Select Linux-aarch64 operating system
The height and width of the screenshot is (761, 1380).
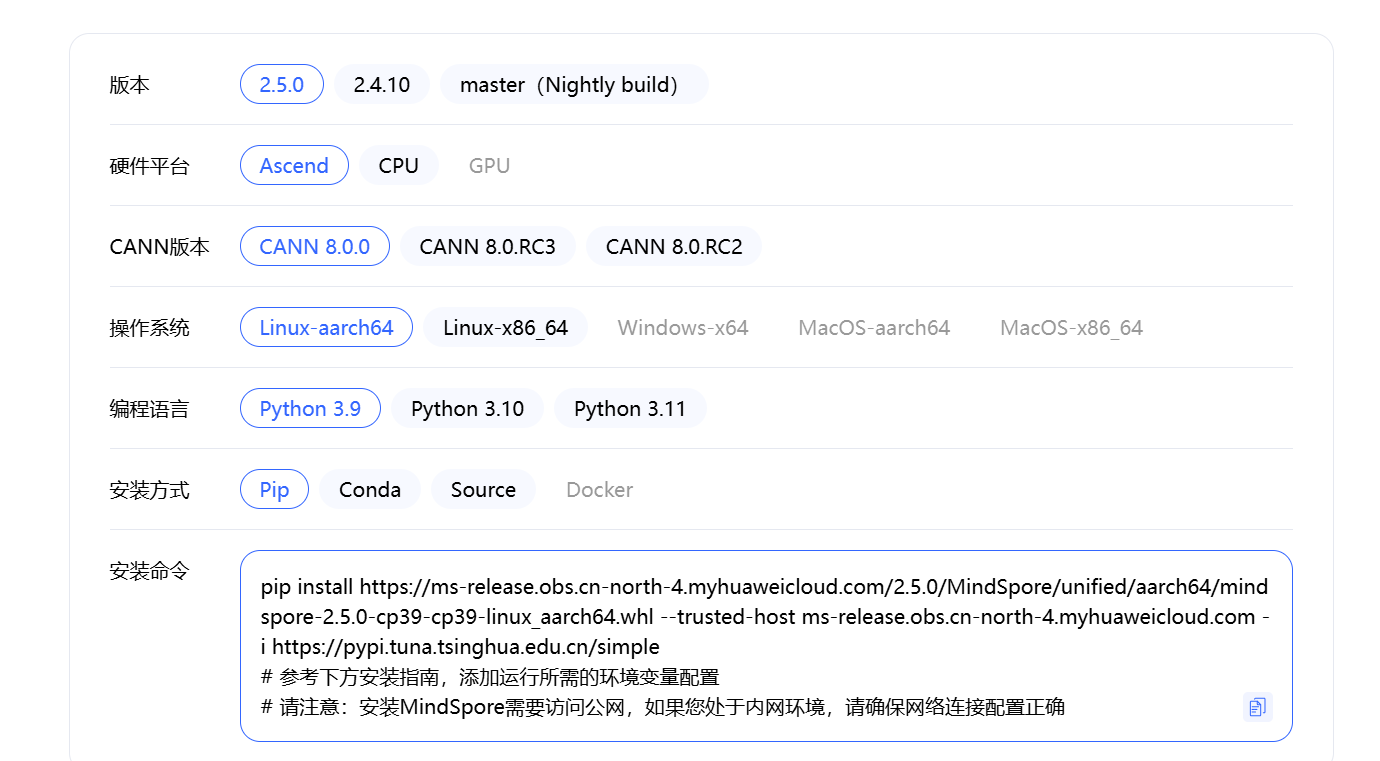pos(326,328)
